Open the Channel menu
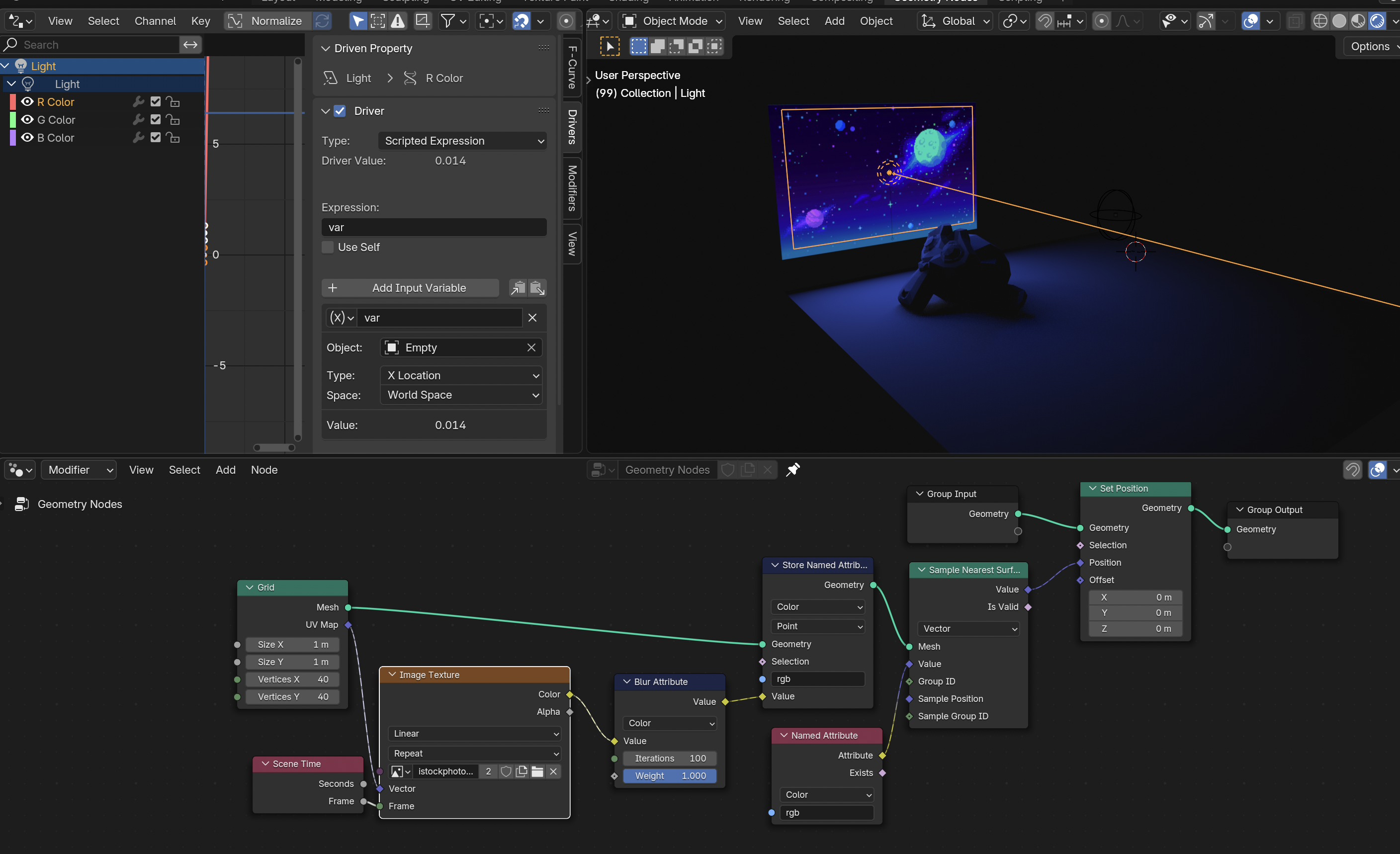 click(155, 21)
